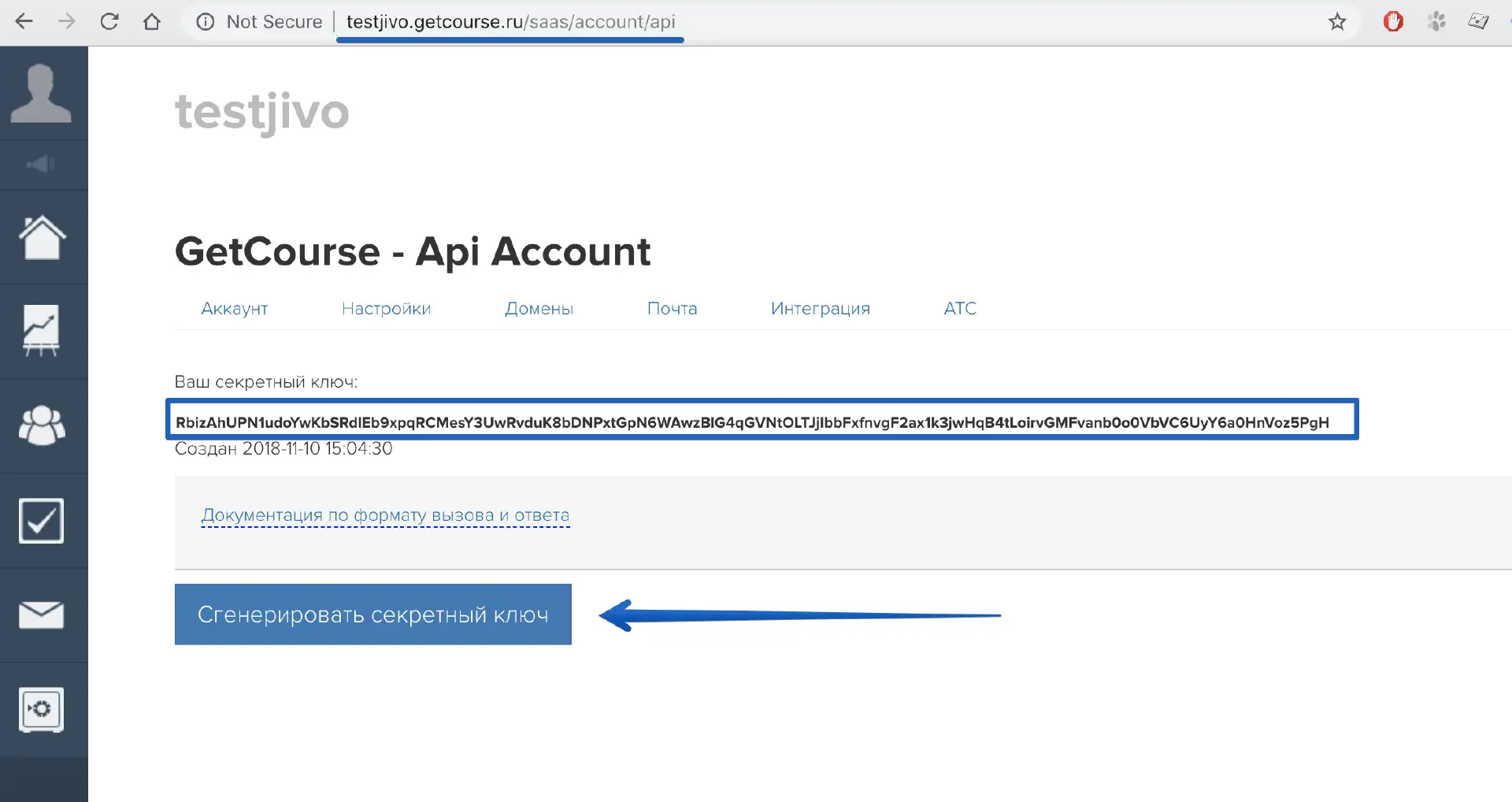This screenshot has width=1512, height=802.
Task: Open the user profile icon in sidebar
Action: tap(41, 93)
